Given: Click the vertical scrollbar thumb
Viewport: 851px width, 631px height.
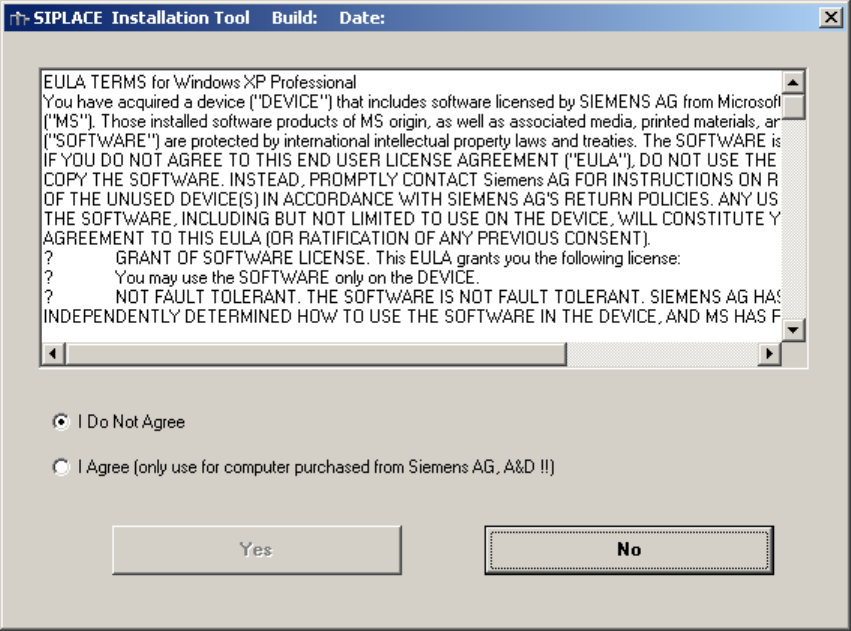Looking at the screenshot, I should point(793,106).
